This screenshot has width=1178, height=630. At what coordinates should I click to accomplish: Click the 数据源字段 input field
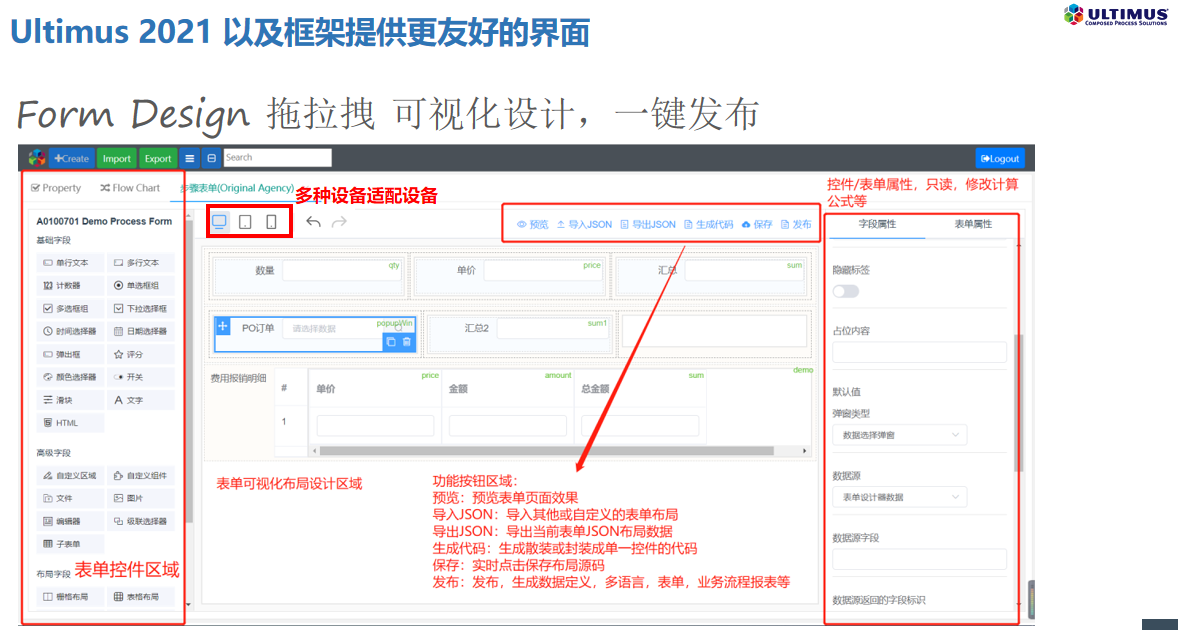pyautogui.click(x=920, y=559)
